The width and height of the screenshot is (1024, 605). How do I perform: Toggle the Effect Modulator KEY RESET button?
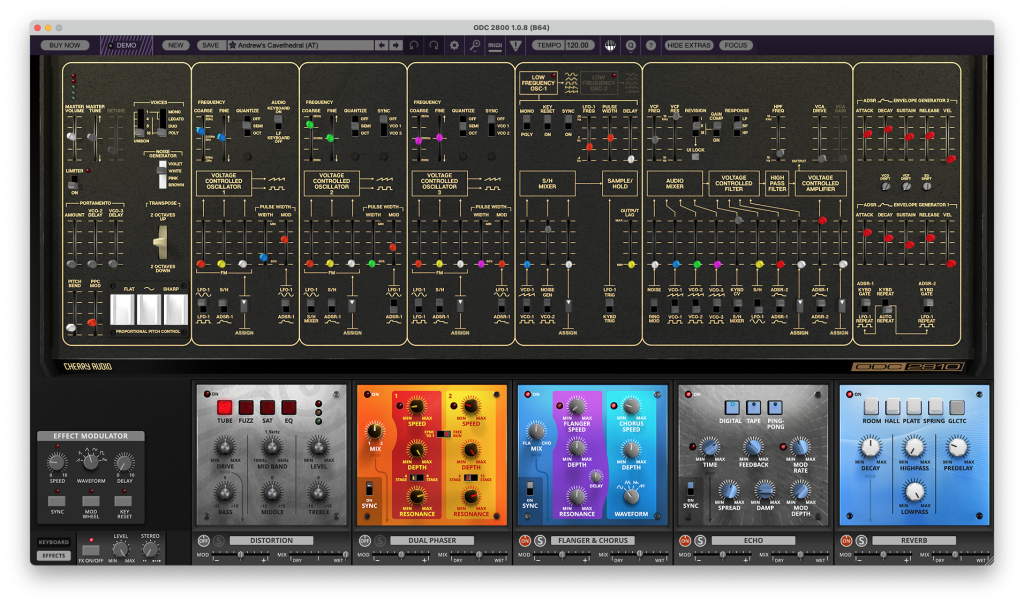[123, 501]
